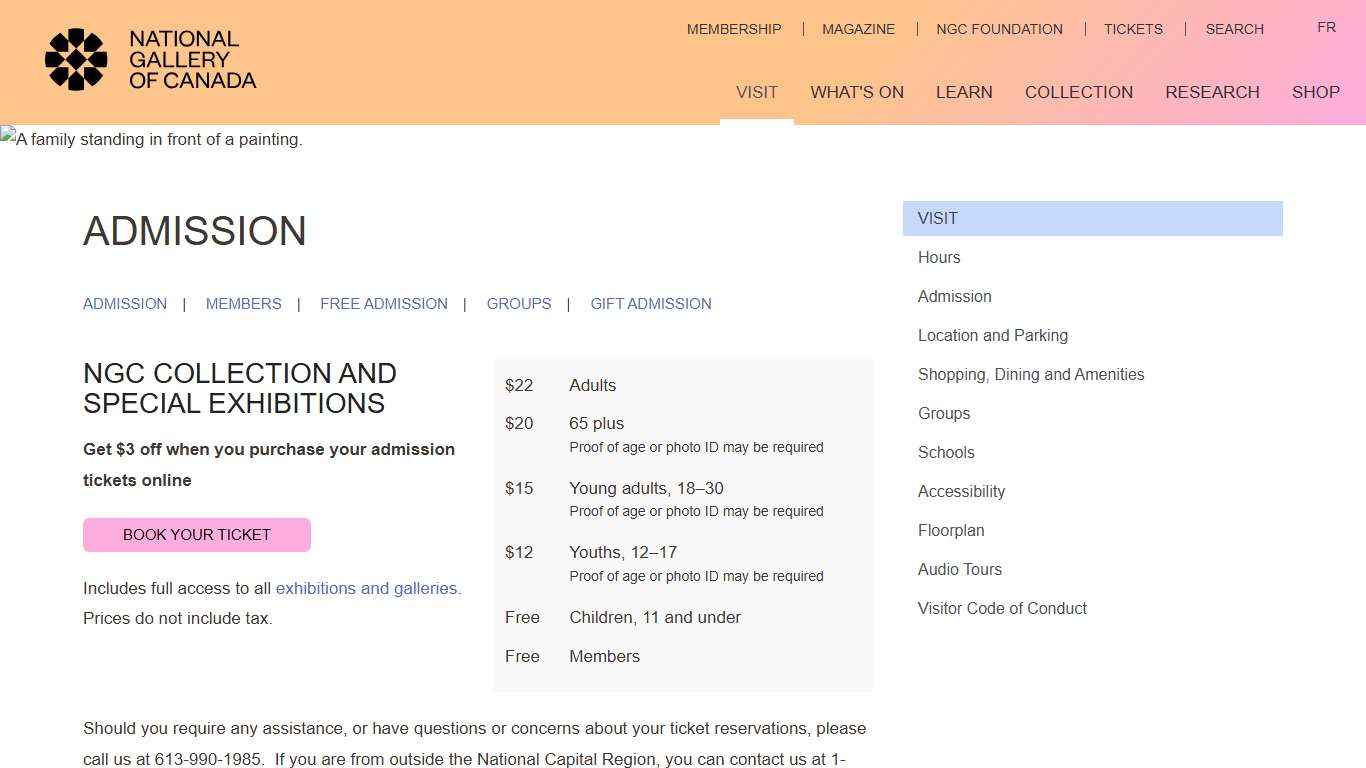Open Hours in the Visit sidebar
This screenshot has width=1366, height=768.
pos(939,257)
